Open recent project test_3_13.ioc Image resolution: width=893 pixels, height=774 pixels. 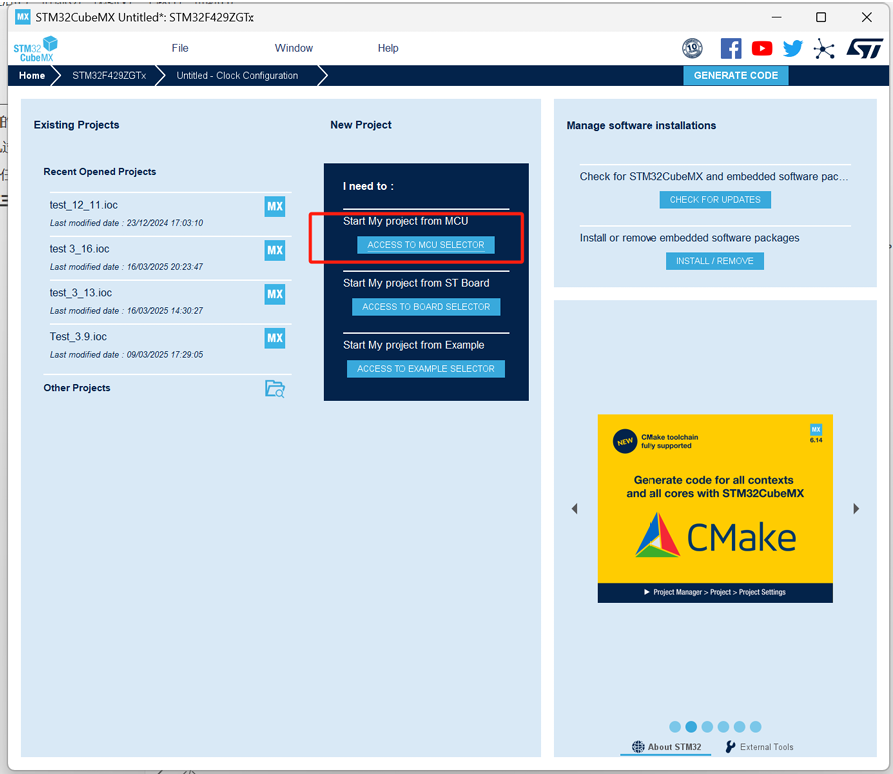pyautogui.click(x=80, y=293)
